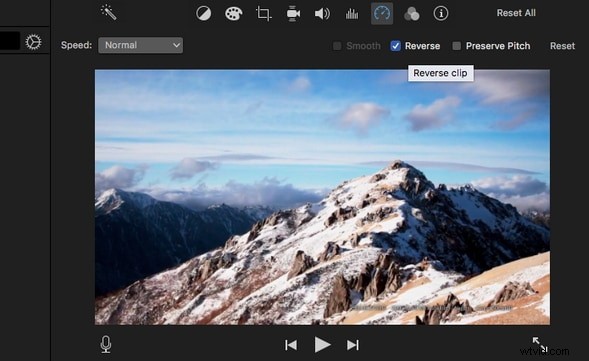589x361 pixels.
Task: Open the color balance tool
Action: click(204, 14)
